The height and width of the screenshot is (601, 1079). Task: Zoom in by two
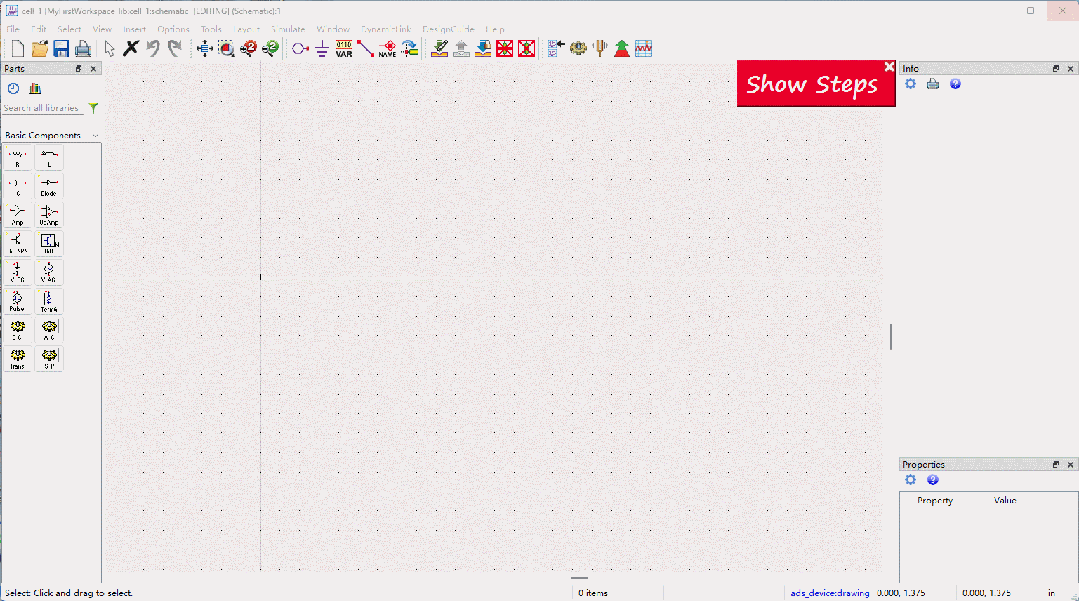(x=248, y=48)
